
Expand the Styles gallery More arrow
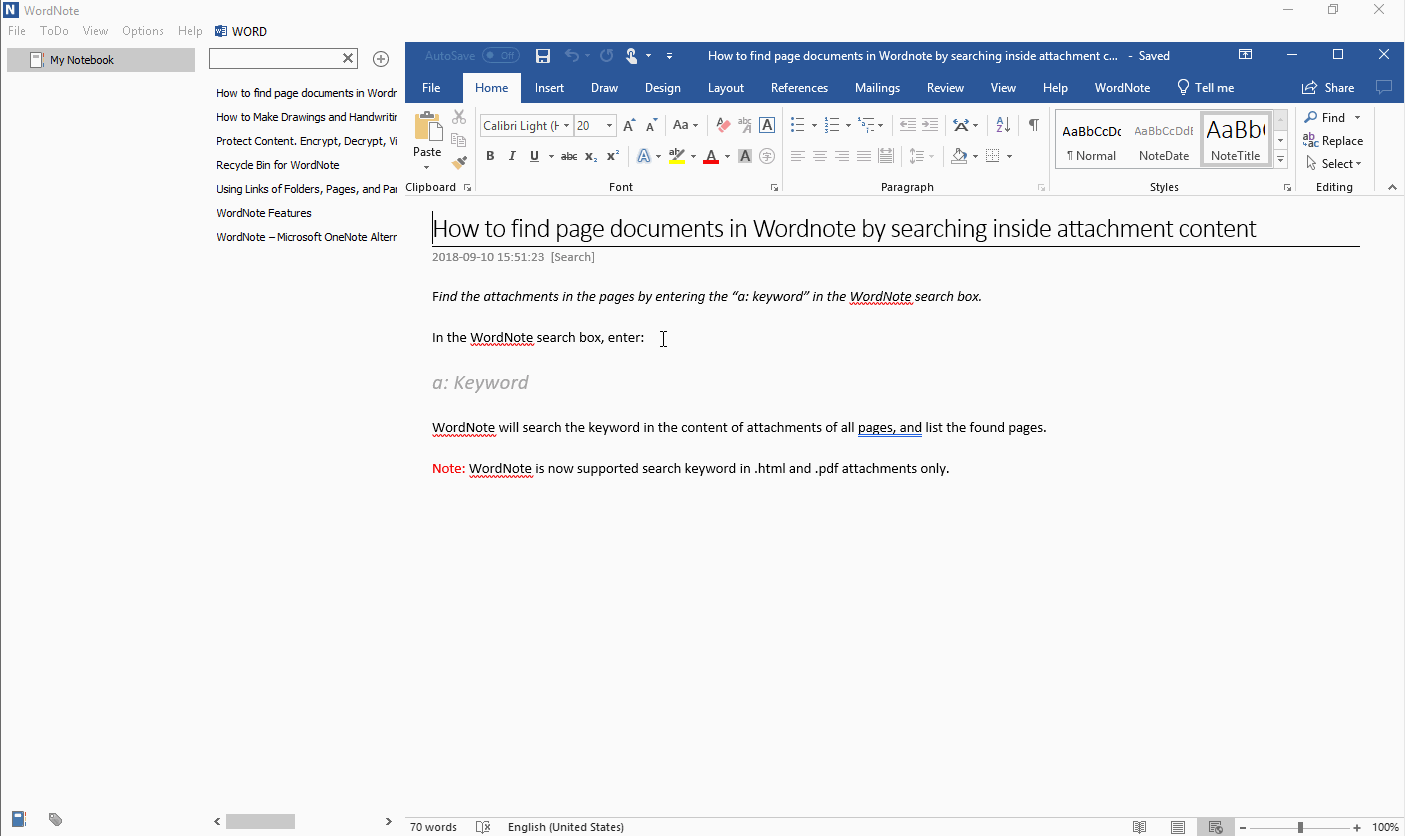tap(1281, 160)
